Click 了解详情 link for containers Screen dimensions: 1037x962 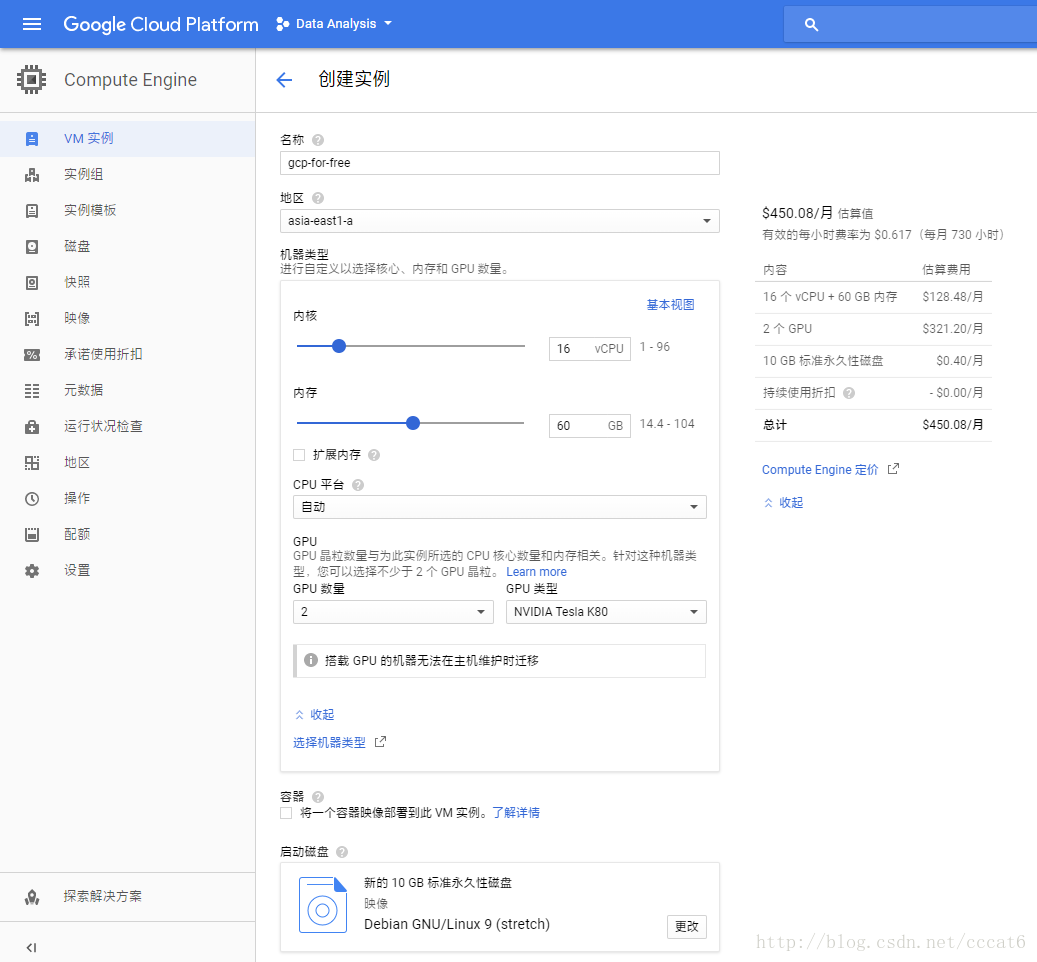tap(516, 813)
